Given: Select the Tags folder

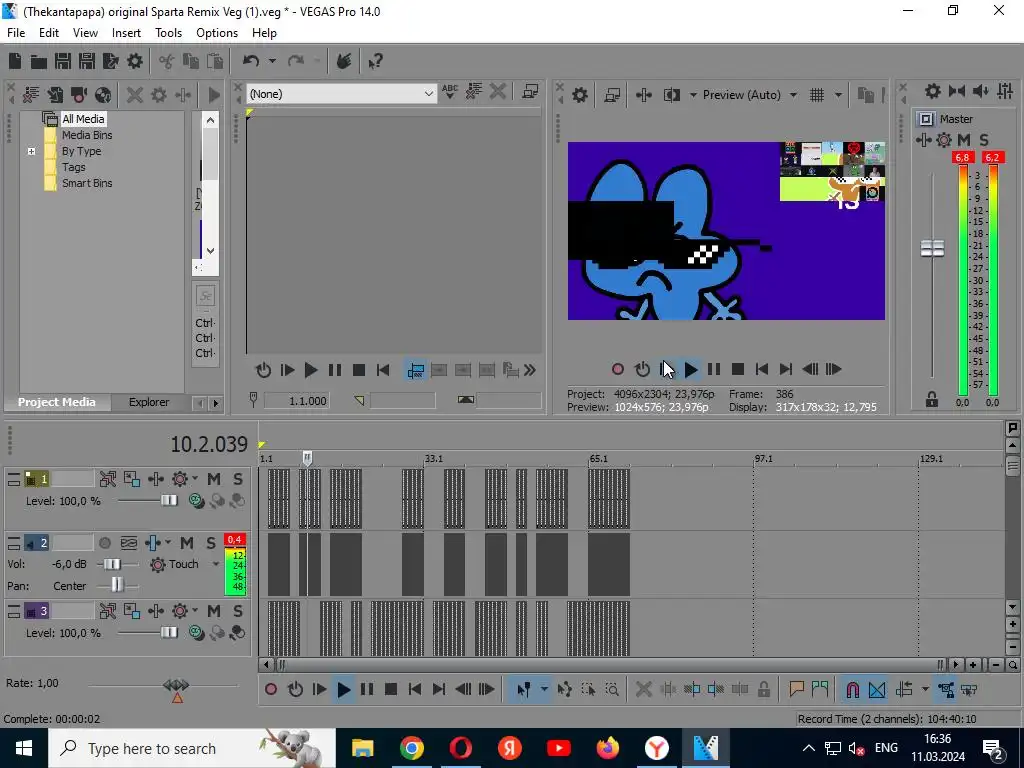Looking at the screenshot, I should pos(74,167).
